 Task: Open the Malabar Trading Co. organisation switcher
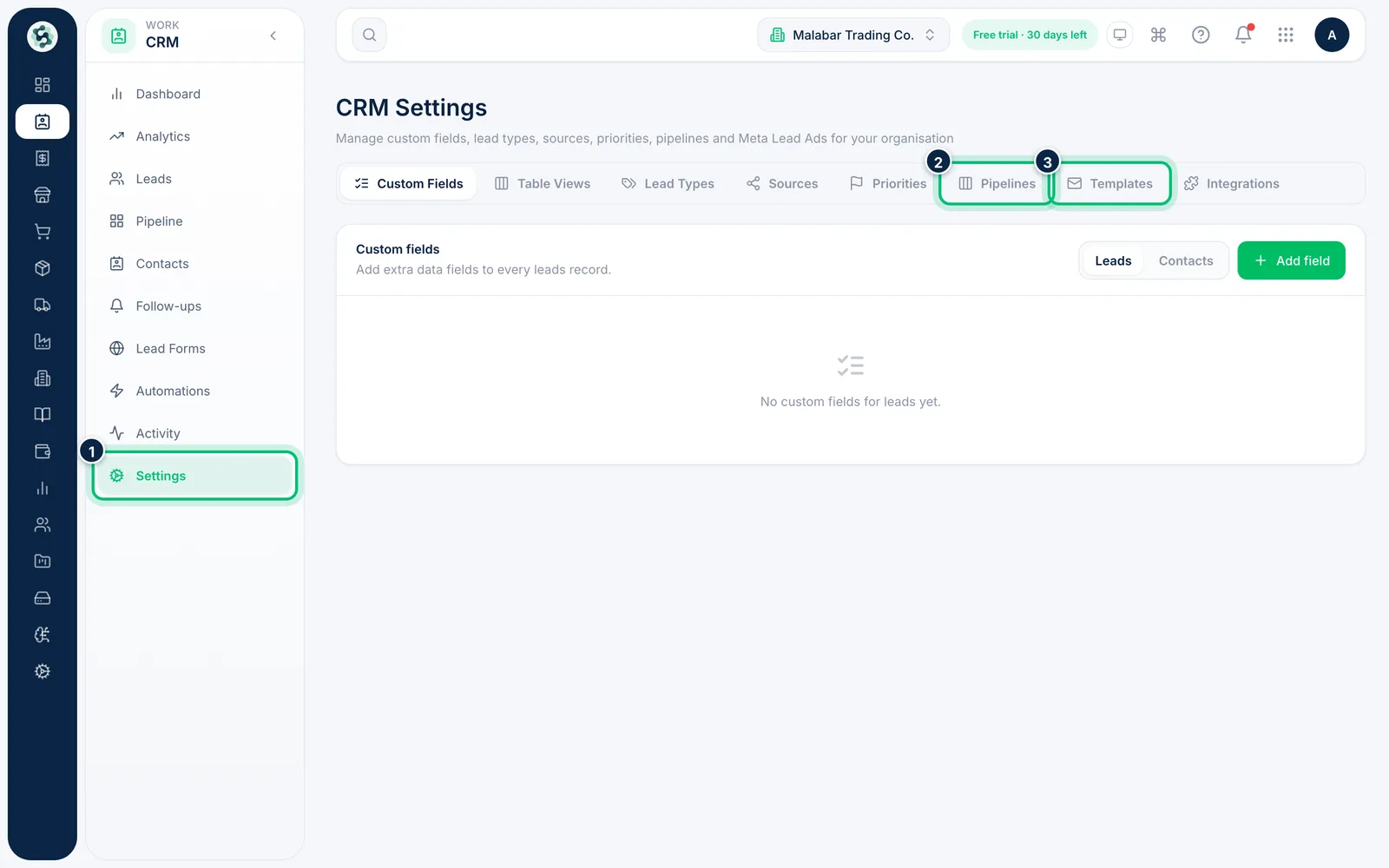(853, 35)
